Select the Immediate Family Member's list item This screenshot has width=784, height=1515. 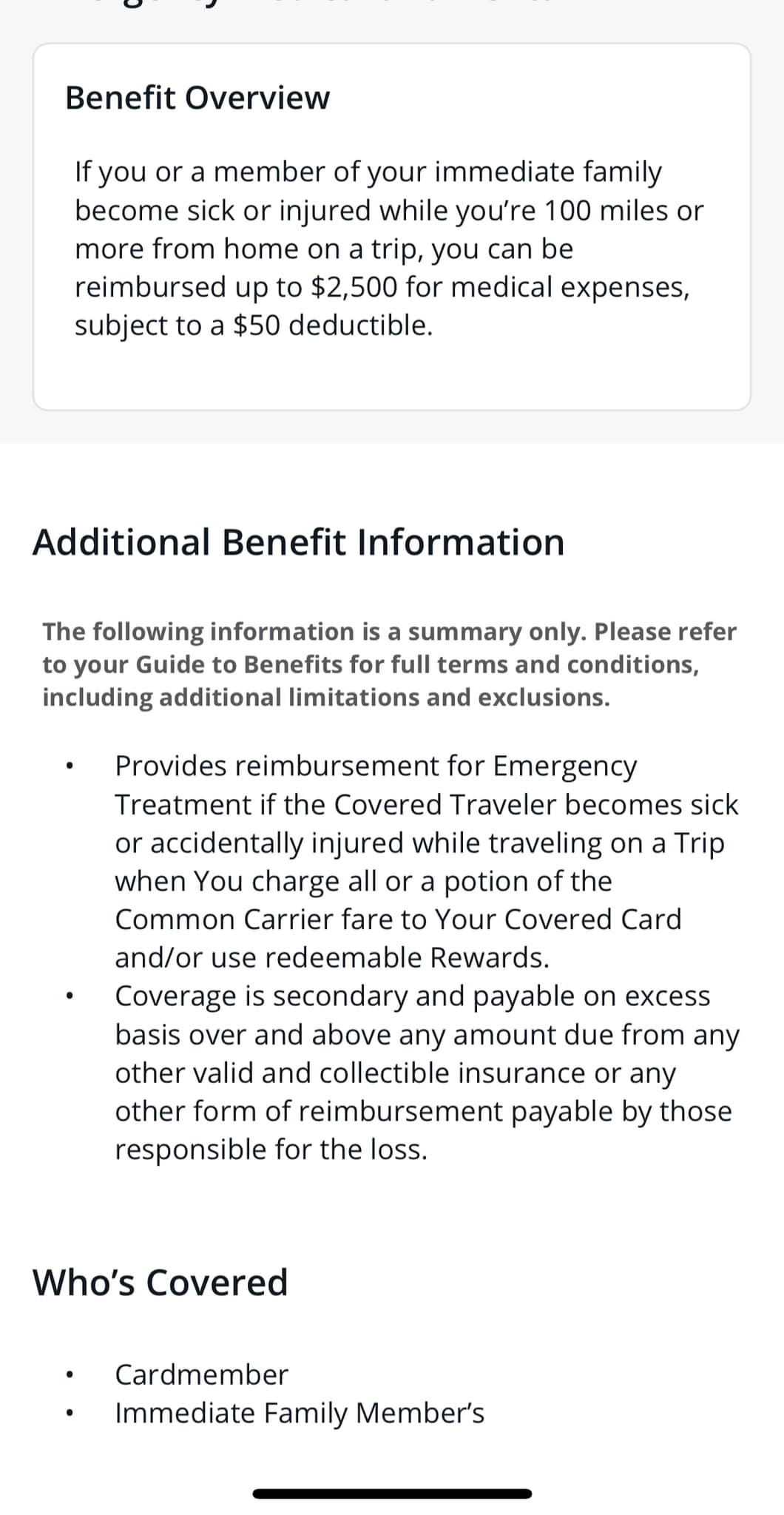click(300, 1413)
